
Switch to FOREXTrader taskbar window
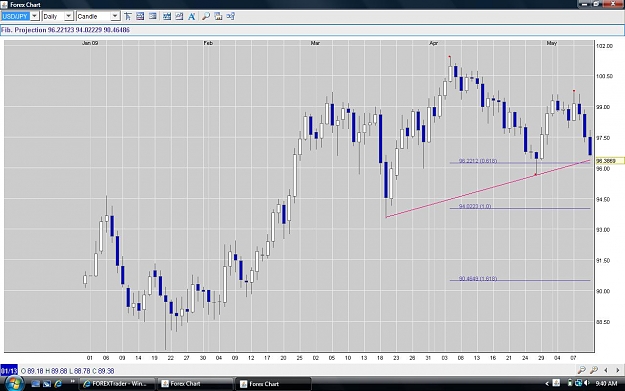click(117, 384)
